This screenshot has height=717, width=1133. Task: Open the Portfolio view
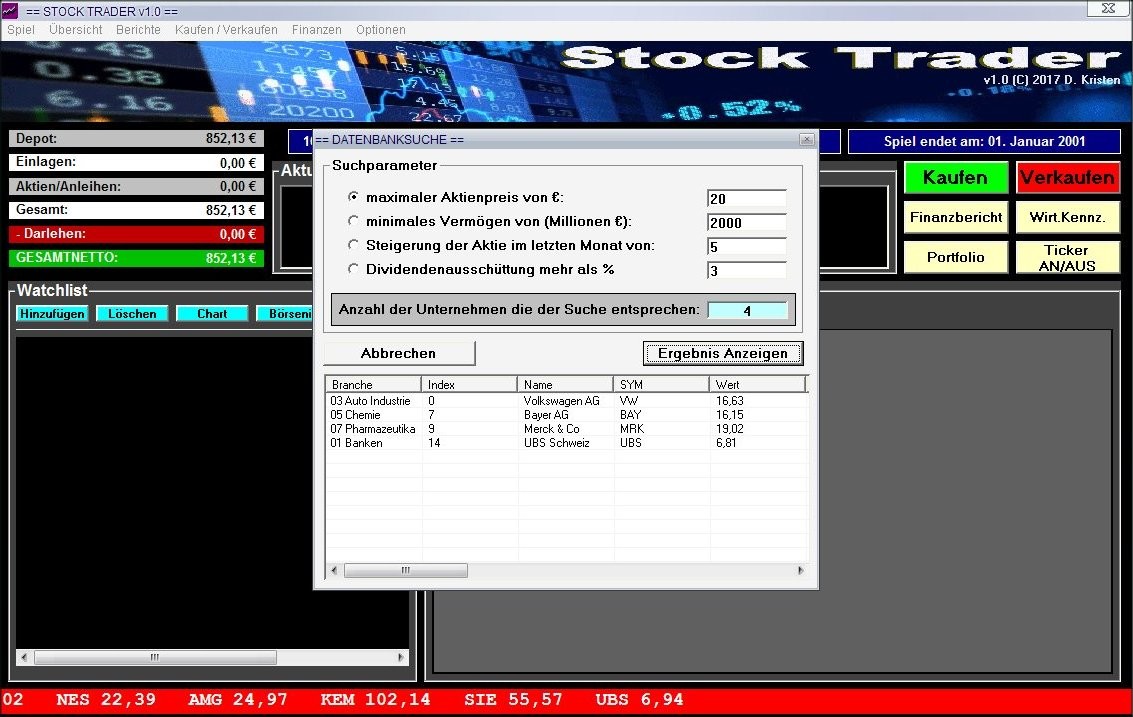(955, 257)
